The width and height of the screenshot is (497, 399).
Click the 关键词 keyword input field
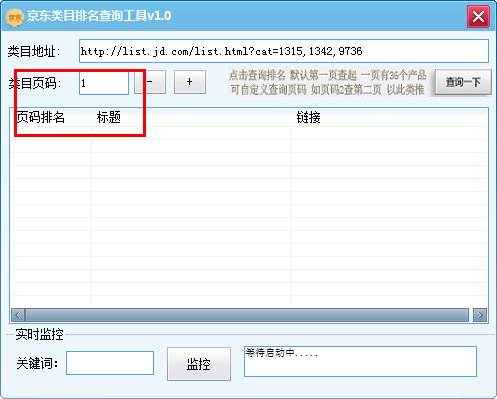point(110,363)
